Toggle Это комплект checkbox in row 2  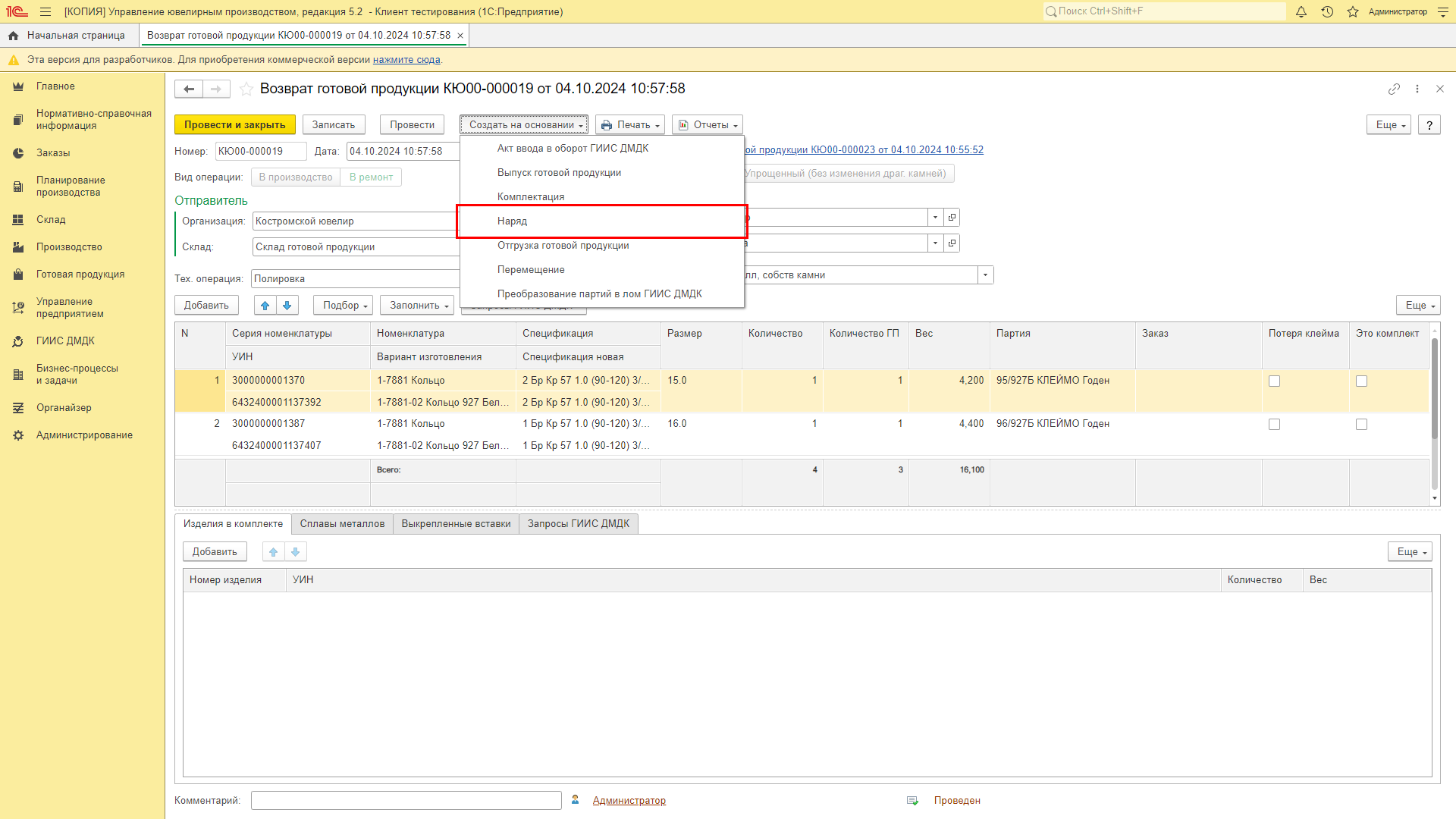click(x=1361, y=424)
